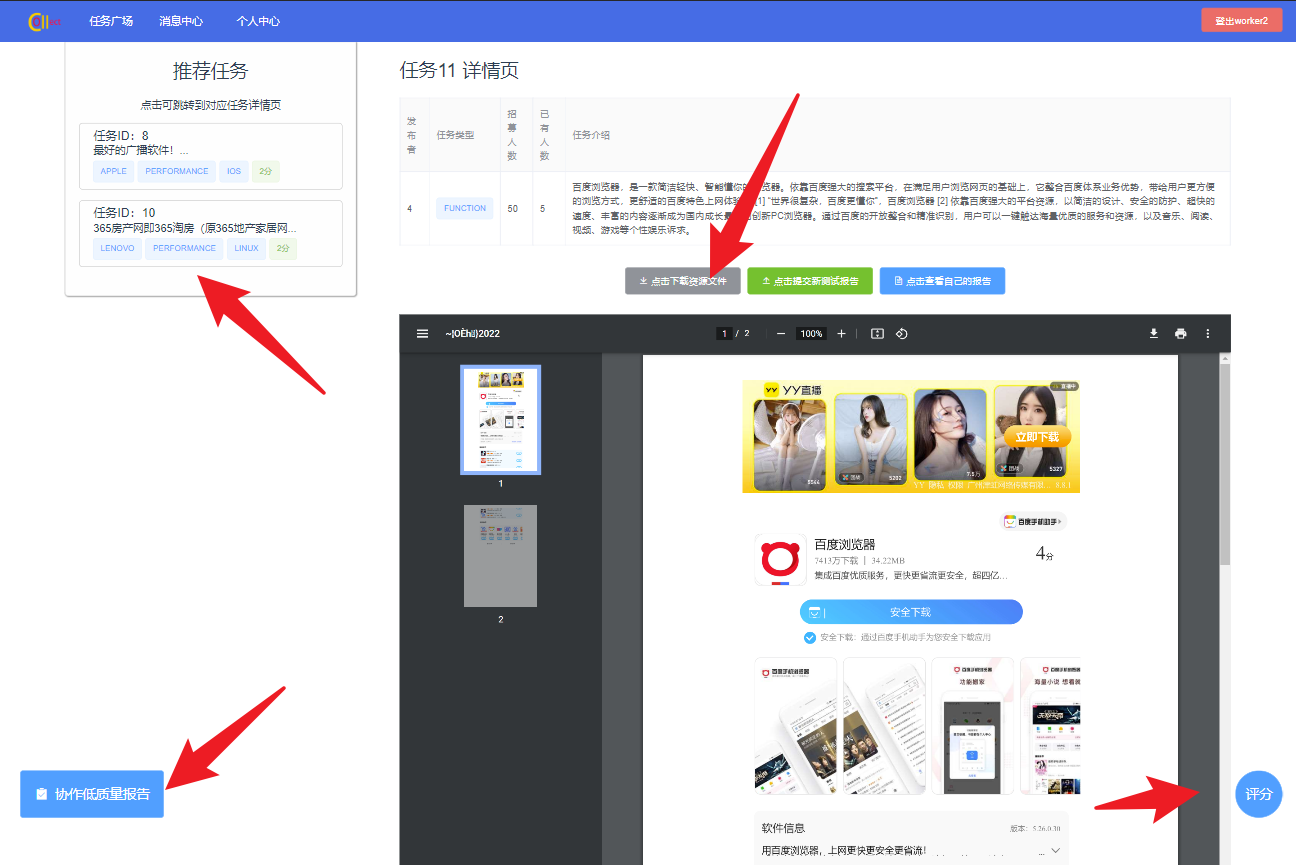Click the site logo in the navbar
Screen dimensions: 1296x865
(45, 21)
